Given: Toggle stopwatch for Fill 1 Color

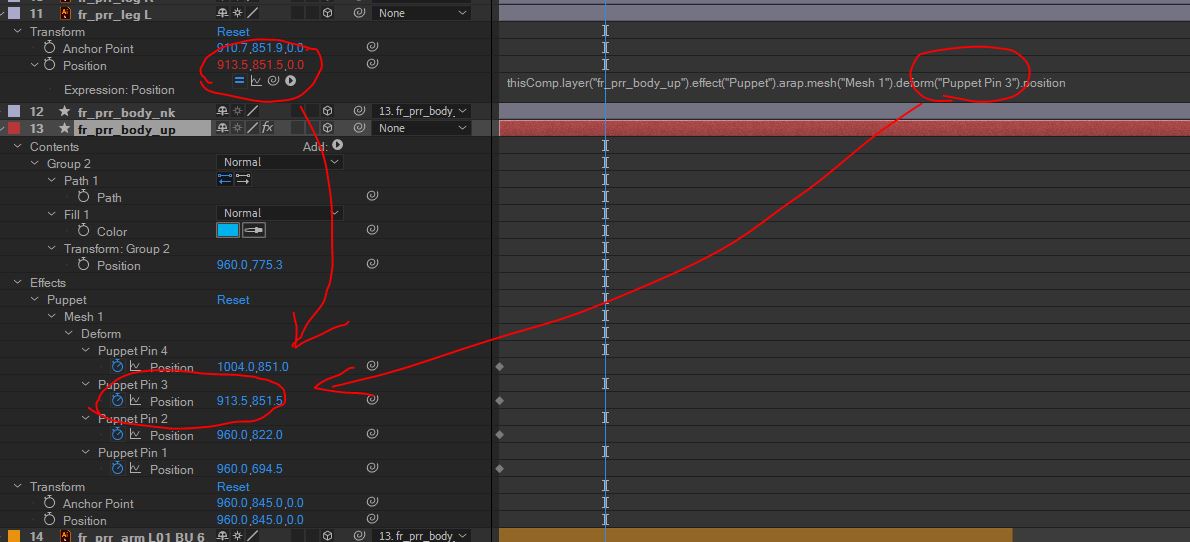Looking at the screenshot, I should [x=83, y=231].
